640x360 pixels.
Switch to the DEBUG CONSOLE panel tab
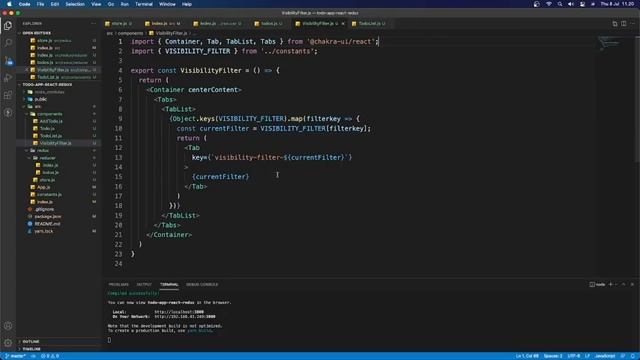[202, 284]
